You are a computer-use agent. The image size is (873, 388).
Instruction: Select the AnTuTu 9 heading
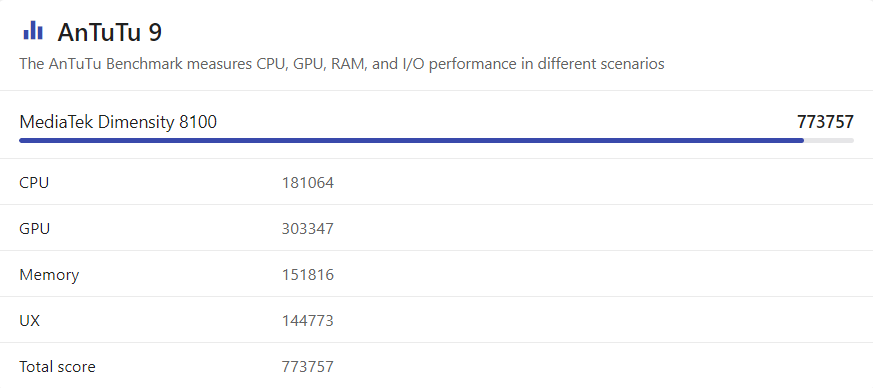tap(110, 32)
